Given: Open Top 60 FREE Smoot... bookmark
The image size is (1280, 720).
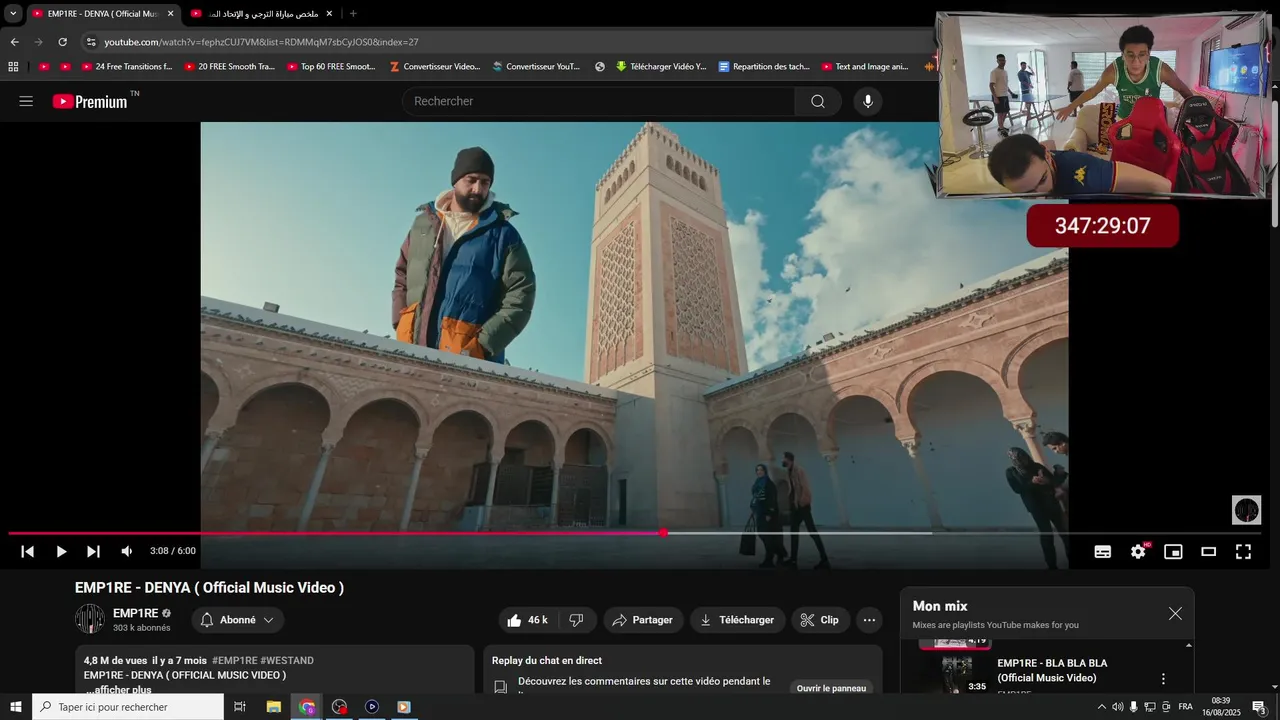Looking at the screenshot, I should pyautogui.click(x=331, y=67).
